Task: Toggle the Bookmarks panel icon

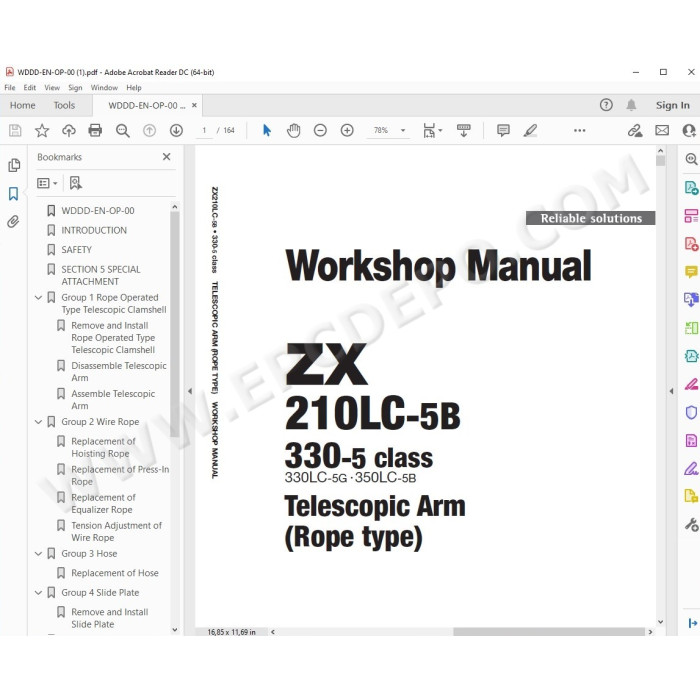Action: click(x=13, y=194)
